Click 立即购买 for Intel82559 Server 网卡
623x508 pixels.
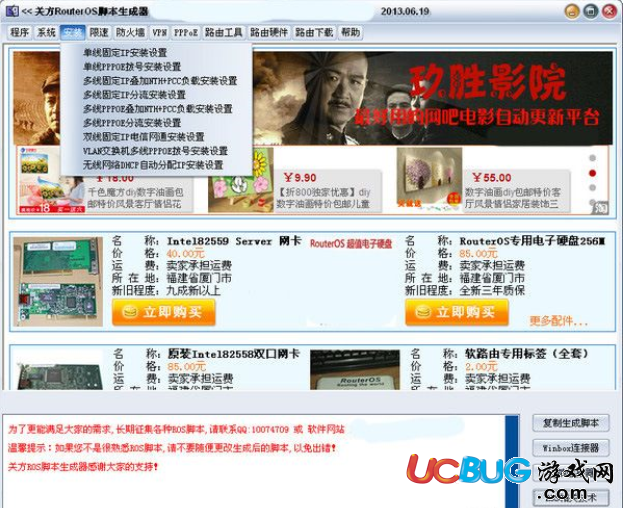pos(164,312)
